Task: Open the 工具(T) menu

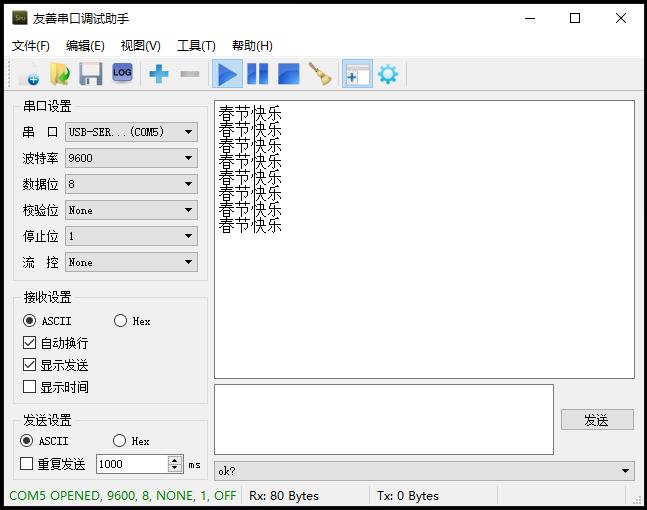Action: point(196,46)
